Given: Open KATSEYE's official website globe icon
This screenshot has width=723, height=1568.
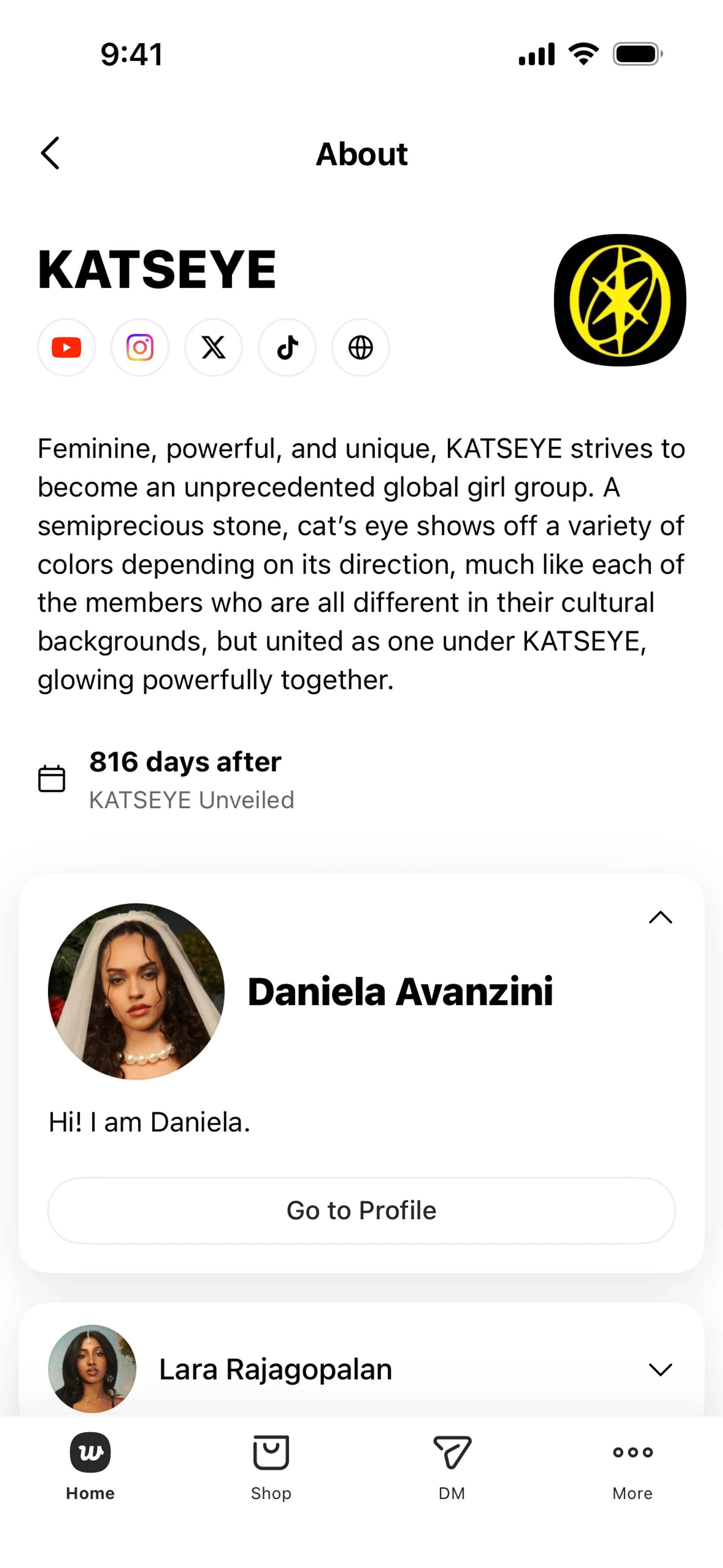Looking at the screenshot, I should coord(361,348).
